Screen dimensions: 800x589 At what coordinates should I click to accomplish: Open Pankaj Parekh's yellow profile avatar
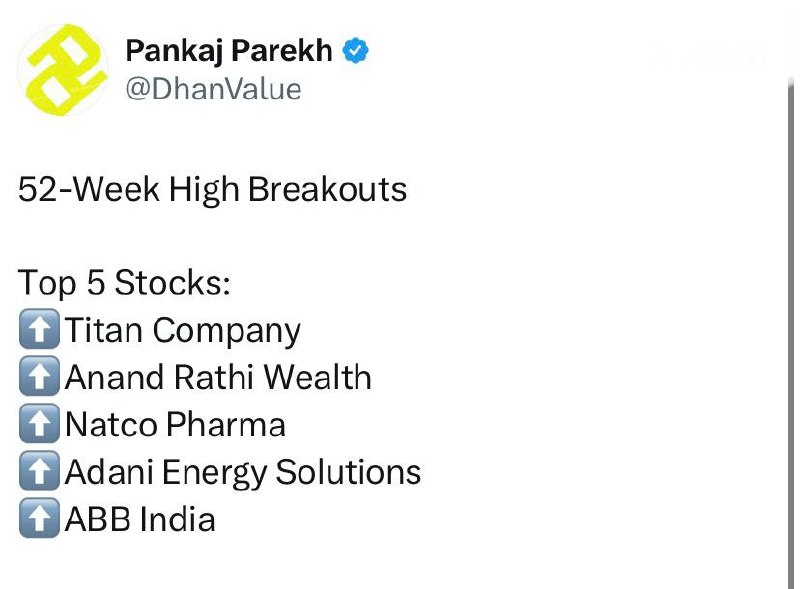(63, 69)
